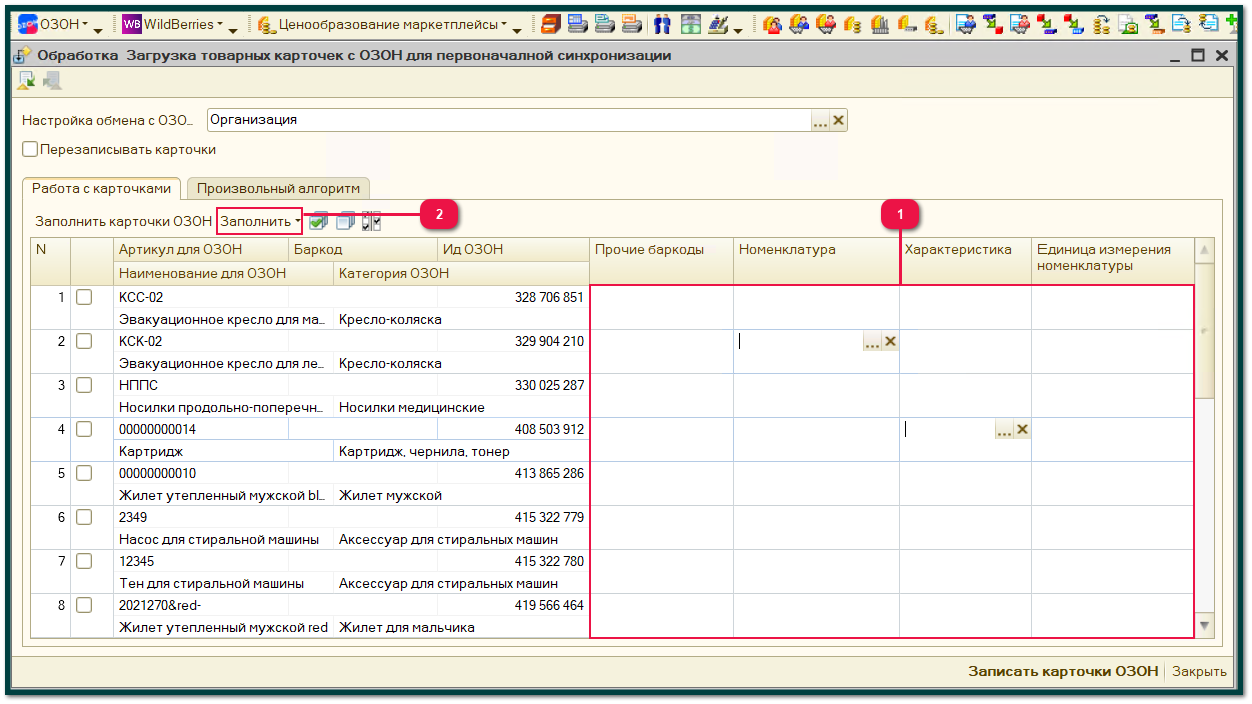Screen dimensions: 1252x704
Task: Click the Номенклатура column header
Action: tap(816, 261)
